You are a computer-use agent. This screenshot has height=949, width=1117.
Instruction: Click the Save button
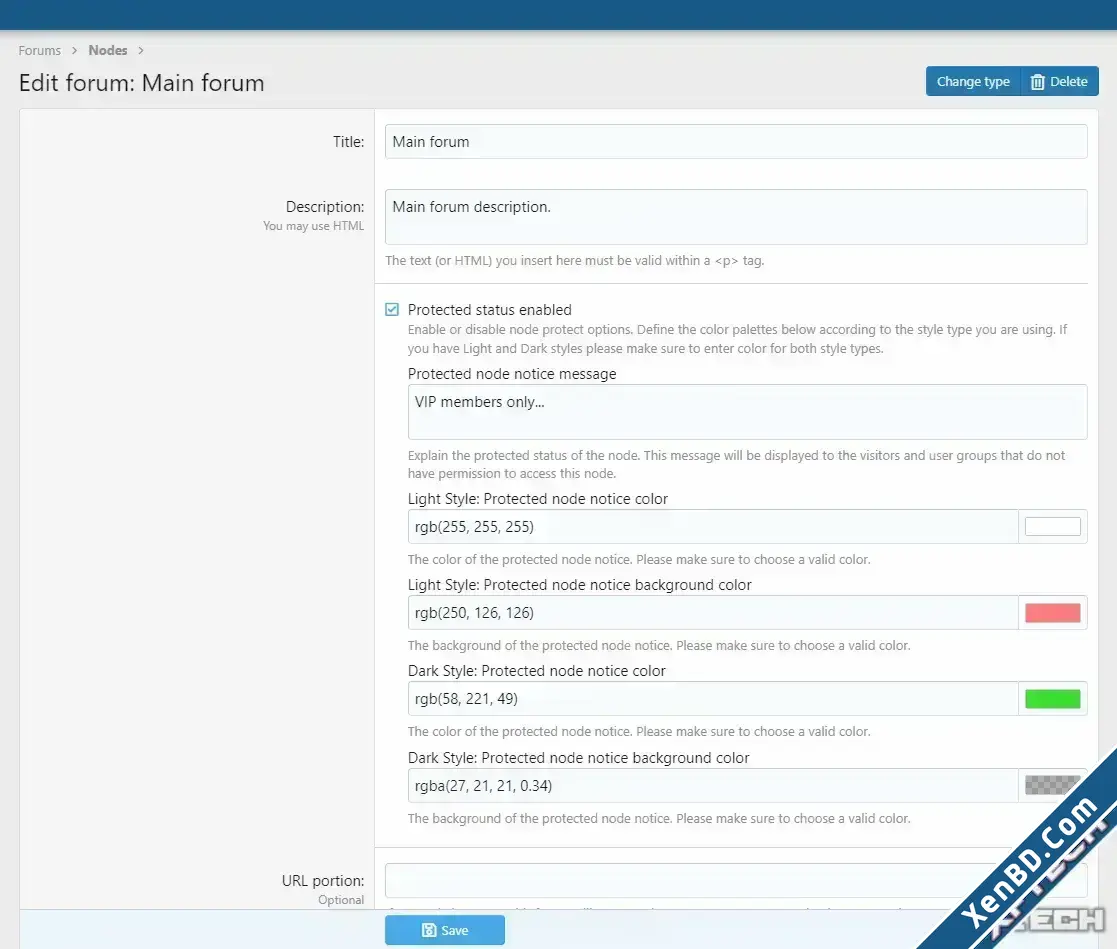click(x=445, y=930)
